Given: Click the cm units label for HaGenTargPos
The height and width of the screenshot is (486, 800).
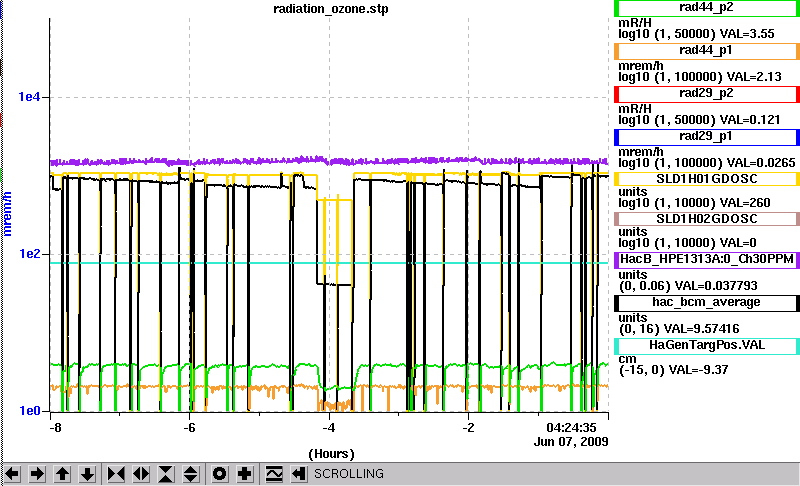Looking at the screenshot, I should tap(627, 360).
